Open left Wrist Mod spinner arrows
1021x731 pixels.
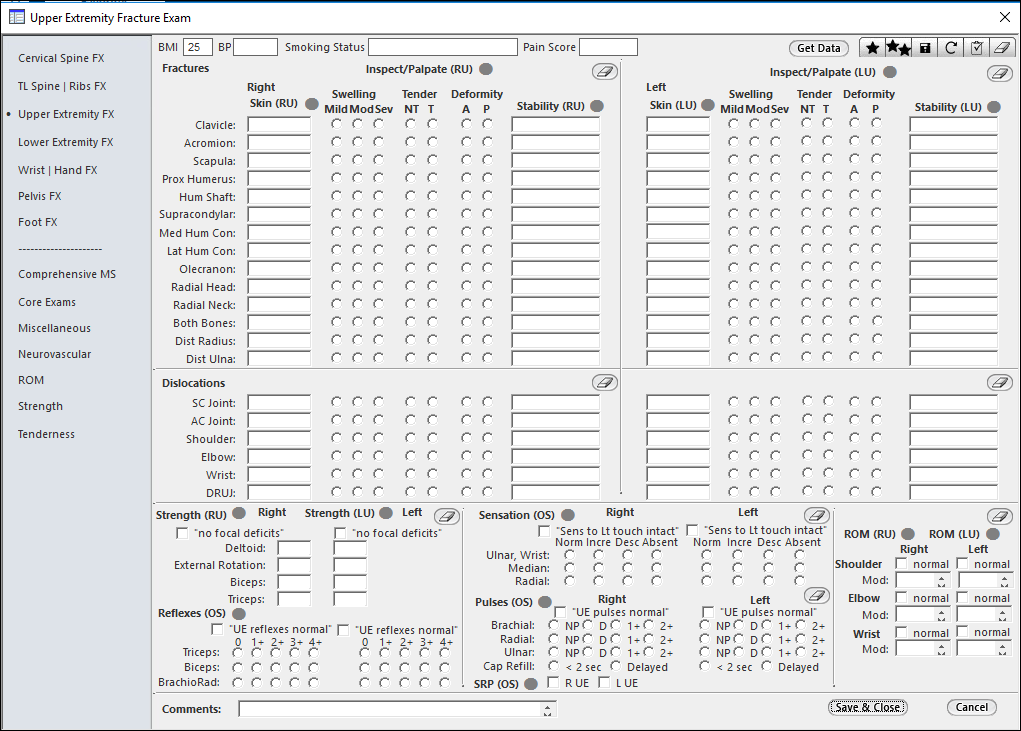1004,648
